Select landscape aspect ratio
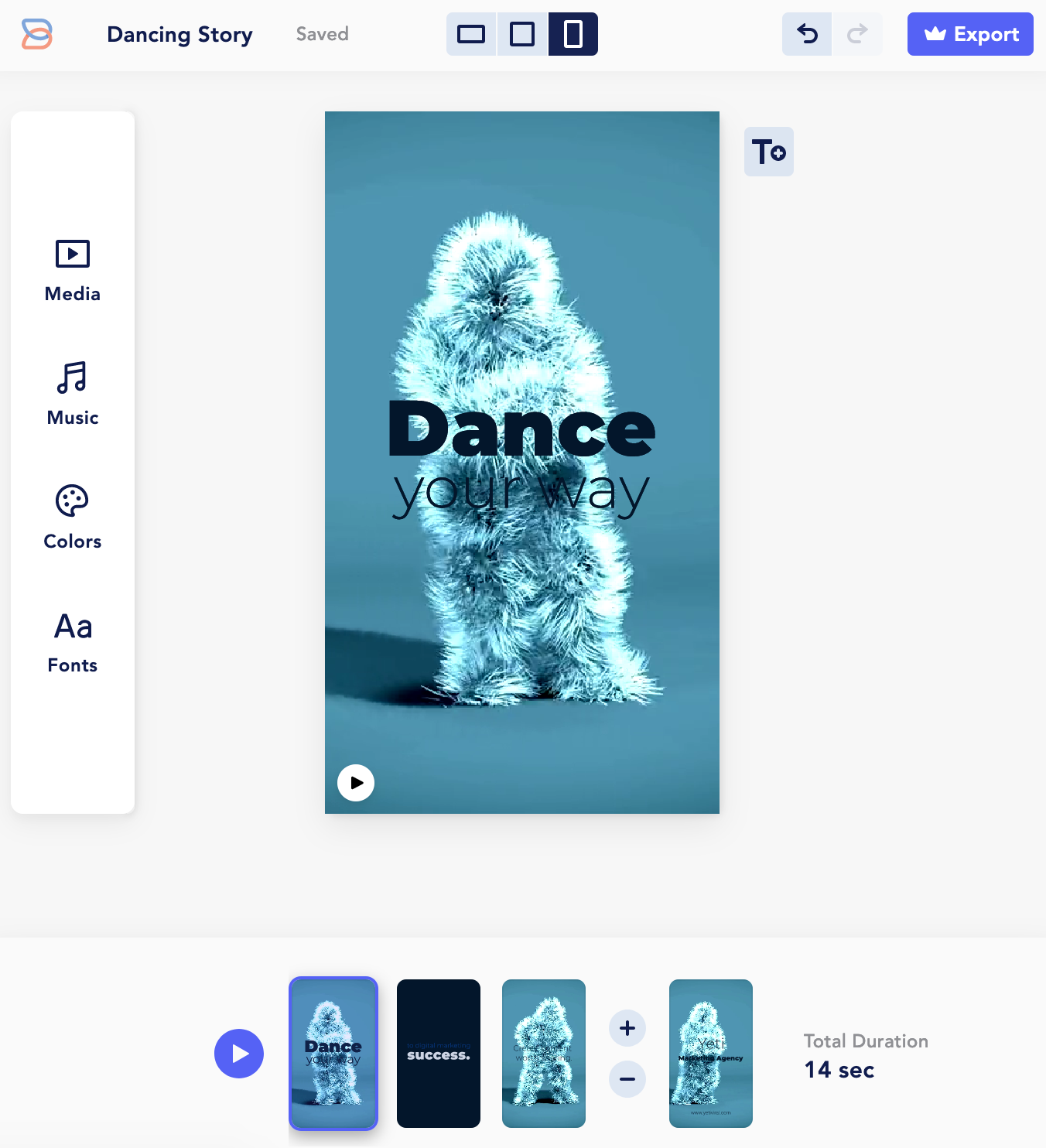This screenshot has width=1046, height=1148. pos(471,34)
